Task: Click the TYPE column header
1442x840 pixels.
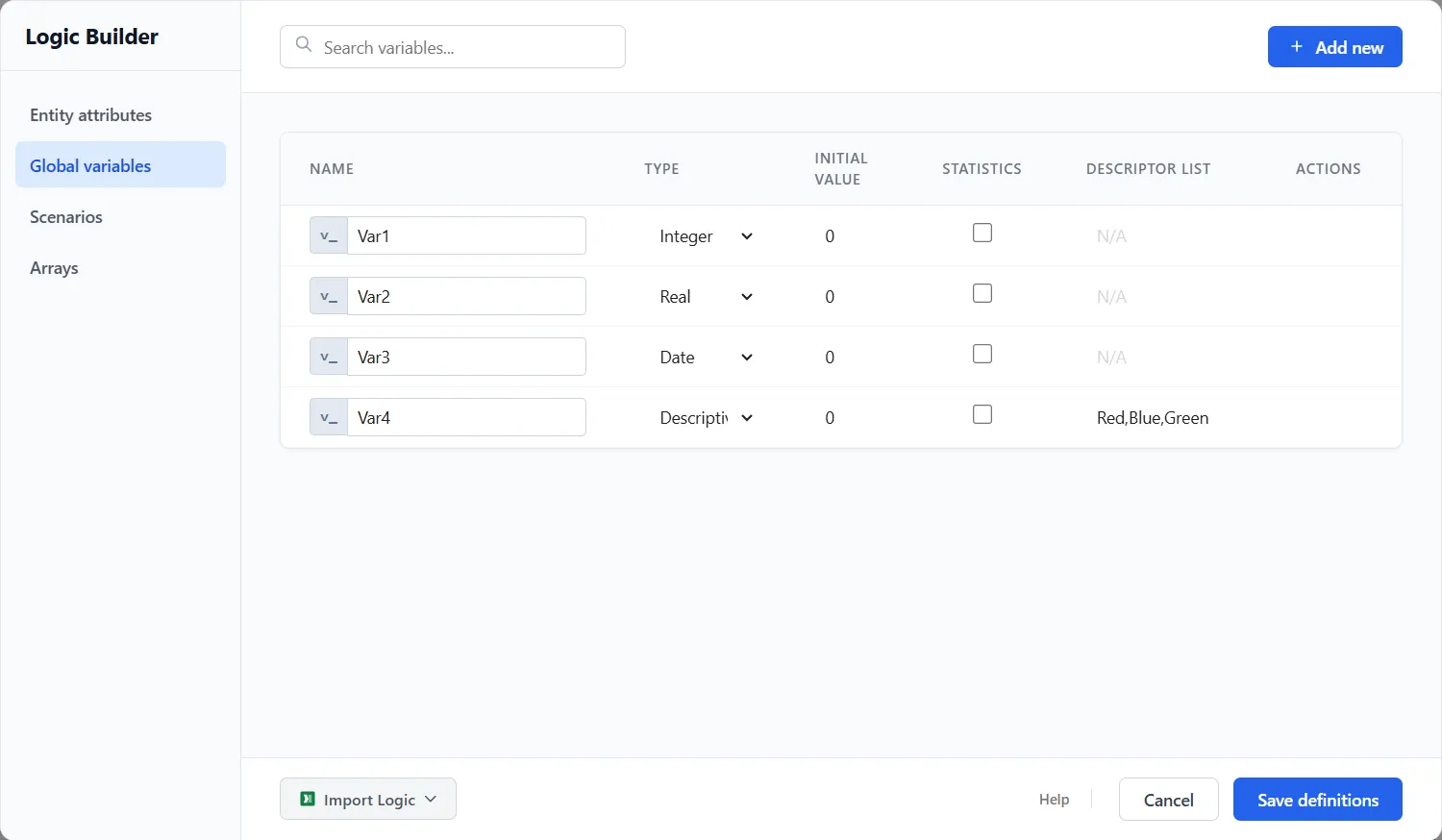Action: [661, 169]
